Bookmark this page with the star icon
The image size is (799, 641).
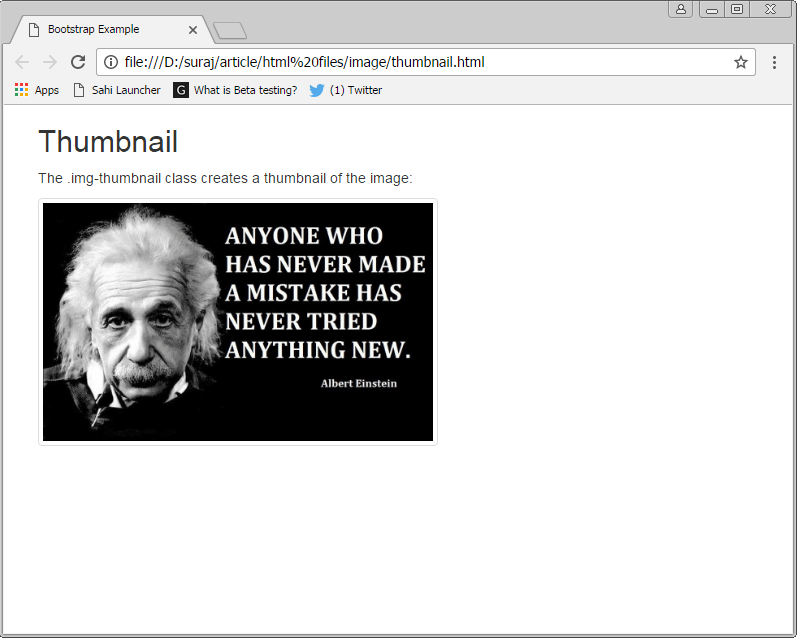740,62
